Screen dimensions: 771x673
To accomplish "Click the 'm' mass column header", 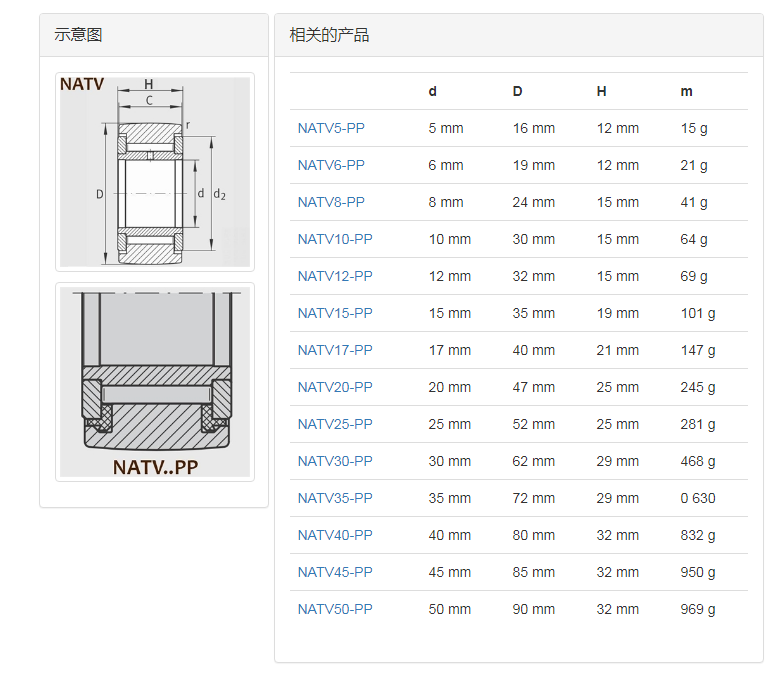I will pos(686,91).
